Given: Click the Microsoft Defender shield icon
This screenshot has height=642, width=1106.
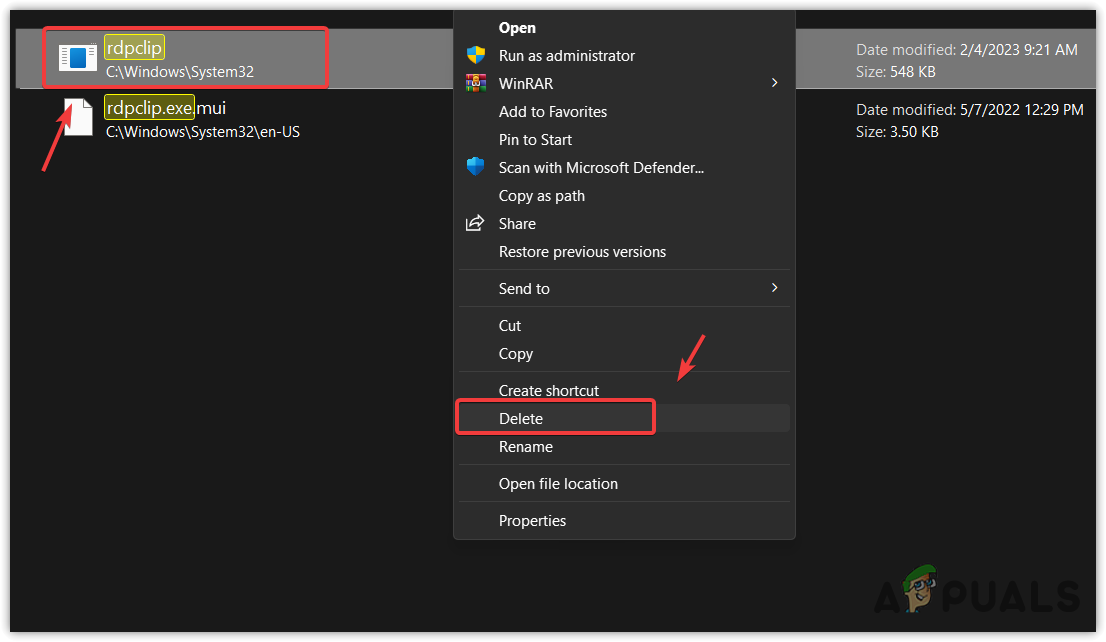Looking at the screenshot, I should point(475,167).
